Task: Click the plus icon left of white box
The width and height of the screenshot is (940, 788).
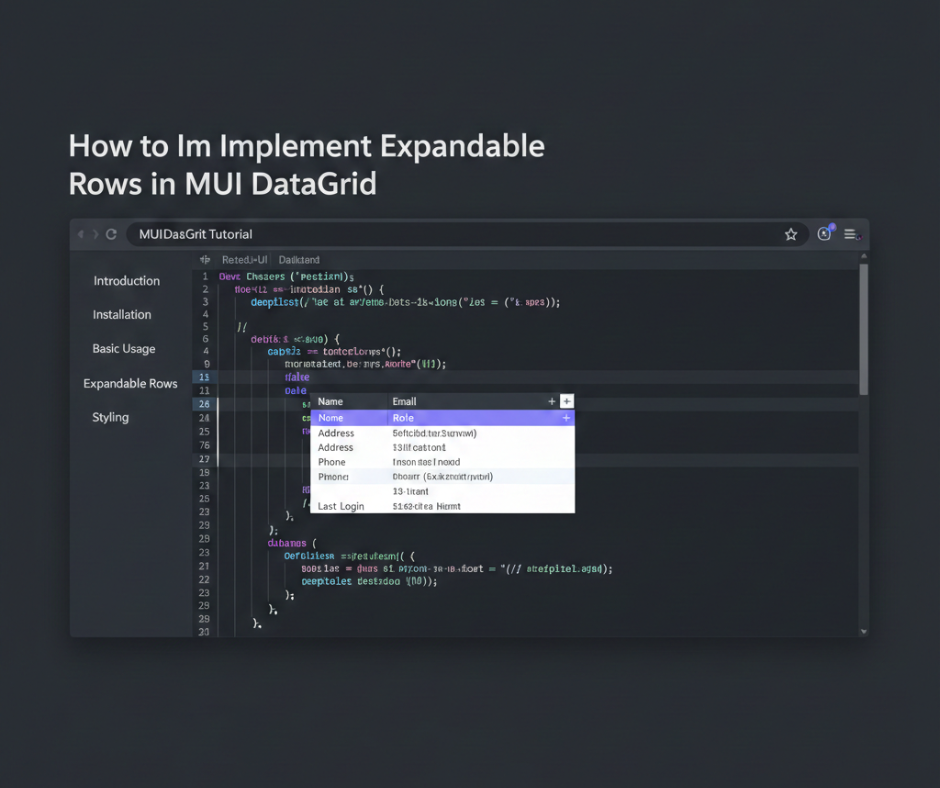Action: [x=551, y=401]
